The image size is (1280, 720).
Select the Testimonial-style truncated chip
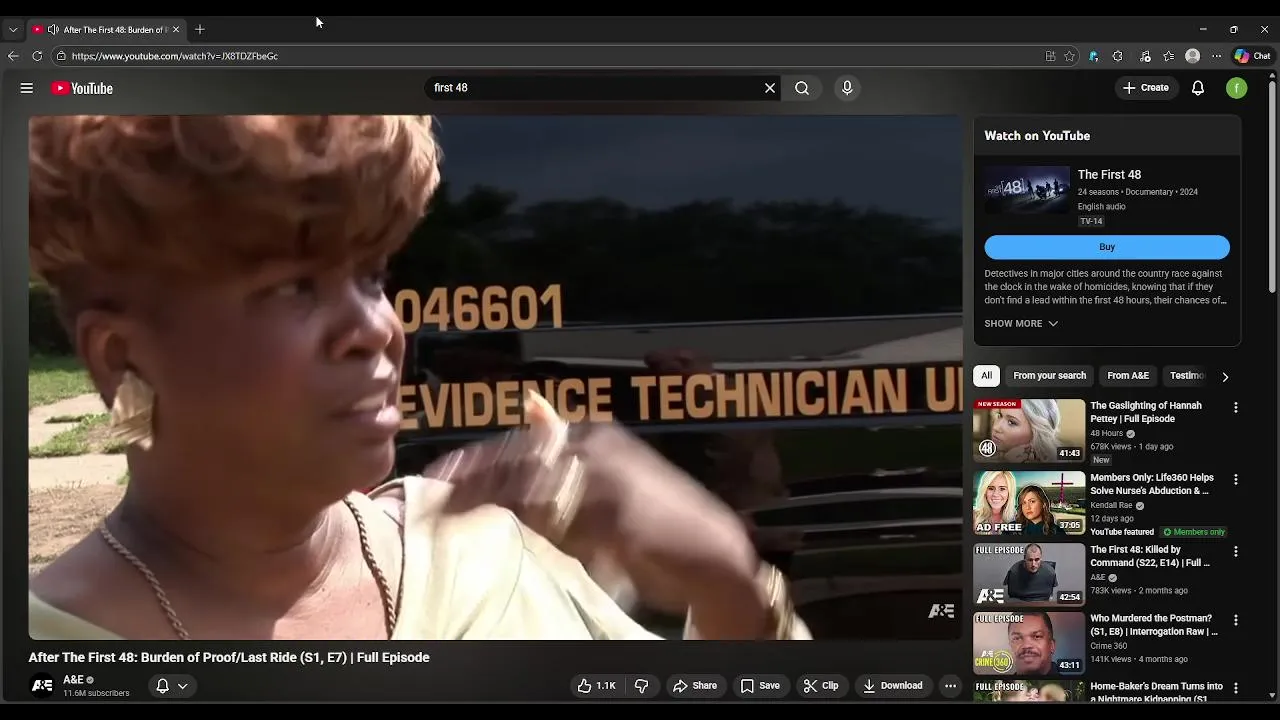pos(1187,376)
